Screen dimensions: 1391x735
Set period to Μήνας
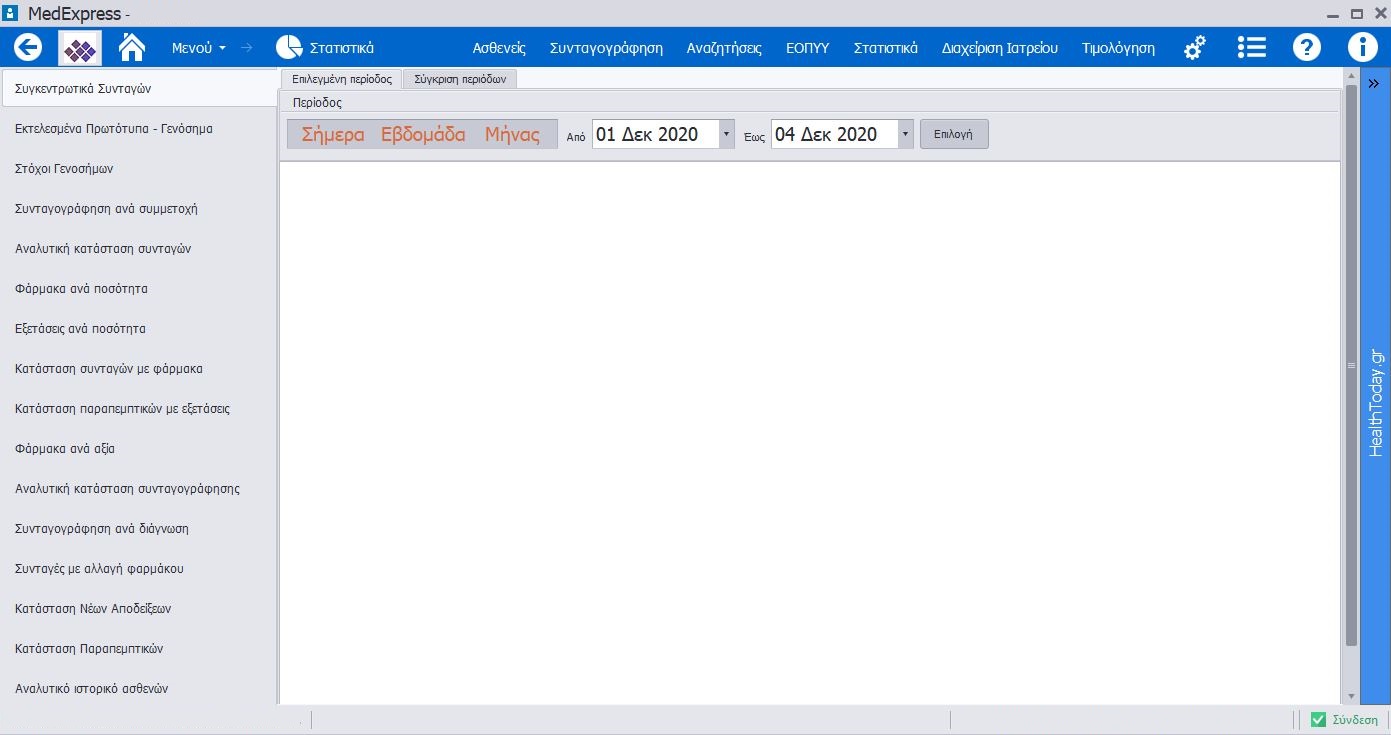coord(512,135)
